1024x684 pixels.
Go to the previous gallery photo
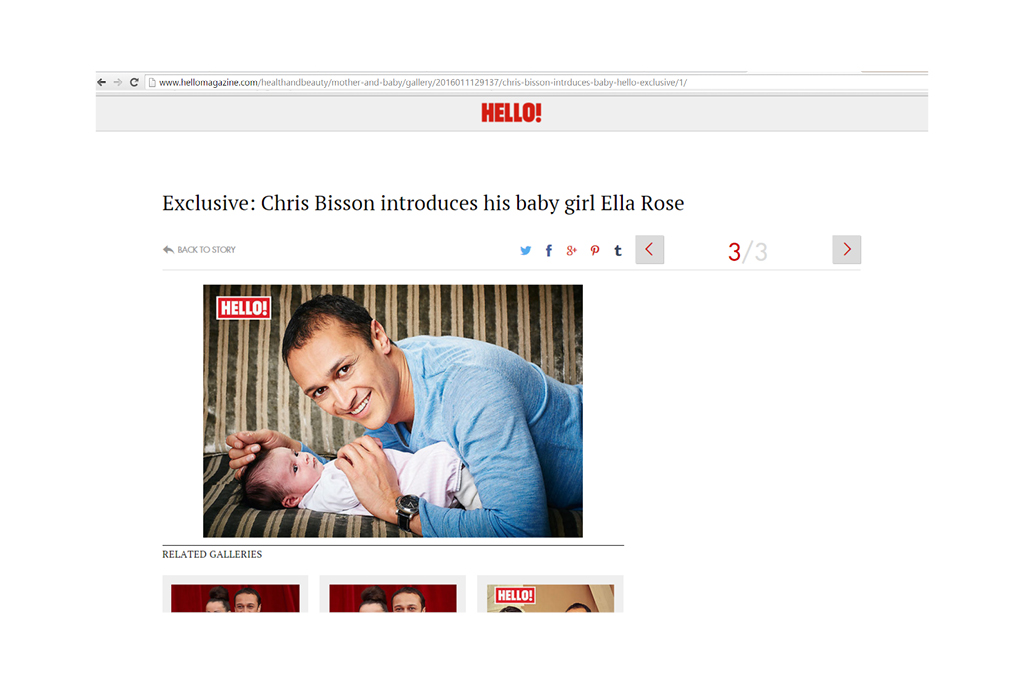pos(650,250)
